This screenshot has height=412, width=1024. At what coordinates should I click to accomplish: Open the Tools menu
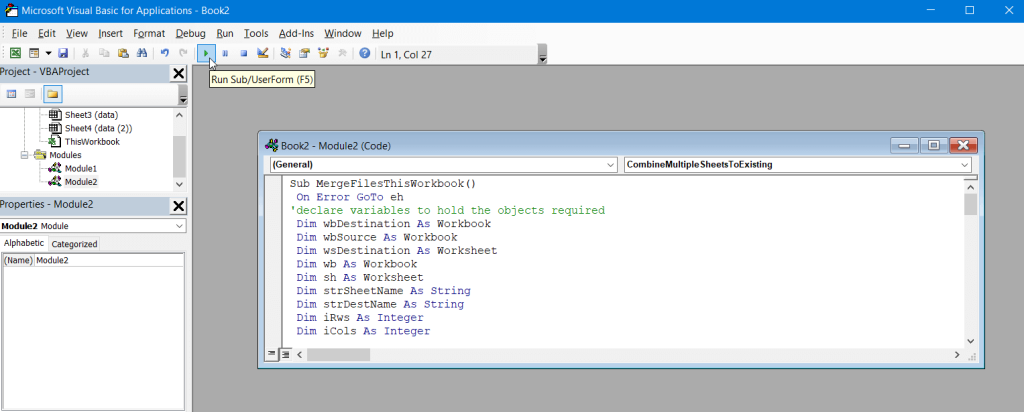256,33
